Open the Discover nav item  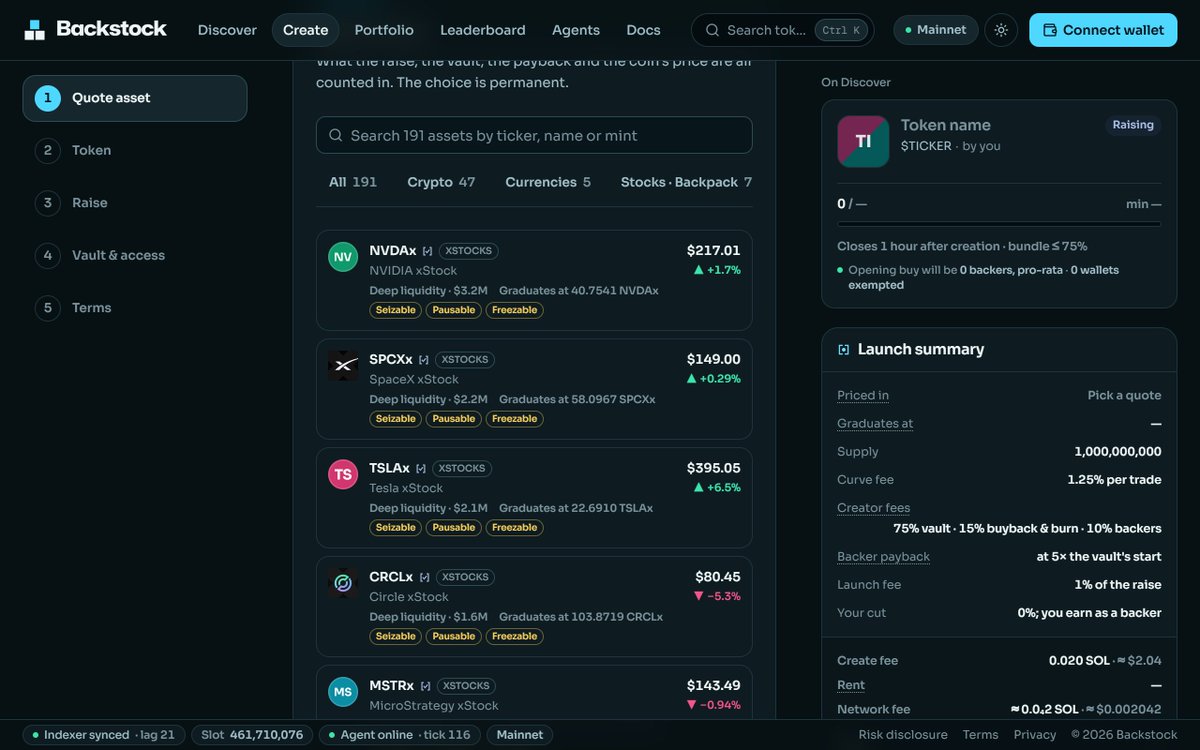tap(227, 30)
